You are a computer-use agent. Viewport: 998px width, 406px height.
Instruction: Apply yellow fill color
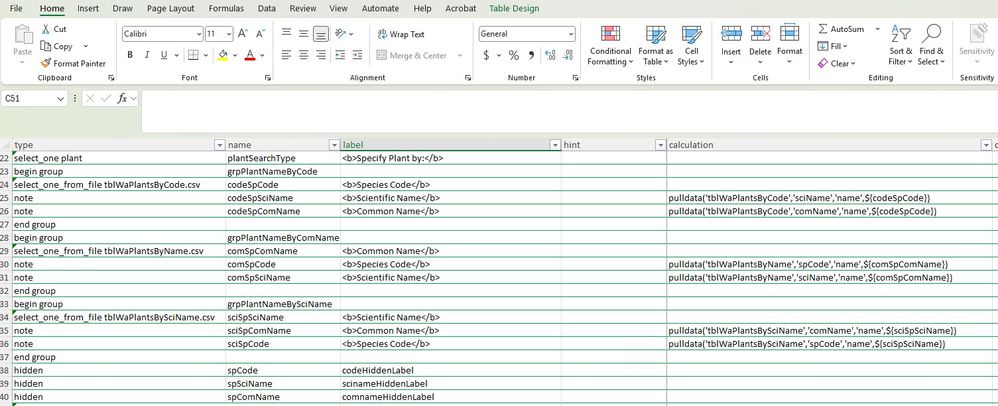(x=223, y=55)
